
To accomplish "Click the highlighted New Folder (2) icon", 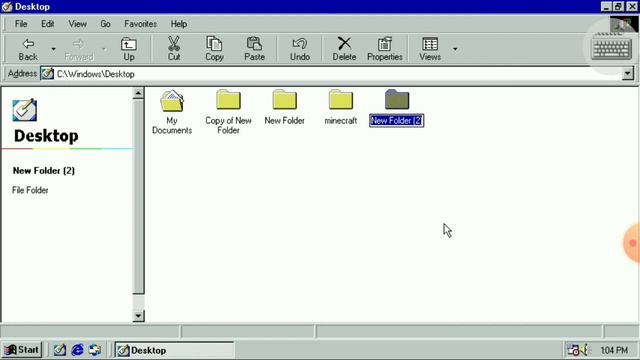I will tap(397, 99).
